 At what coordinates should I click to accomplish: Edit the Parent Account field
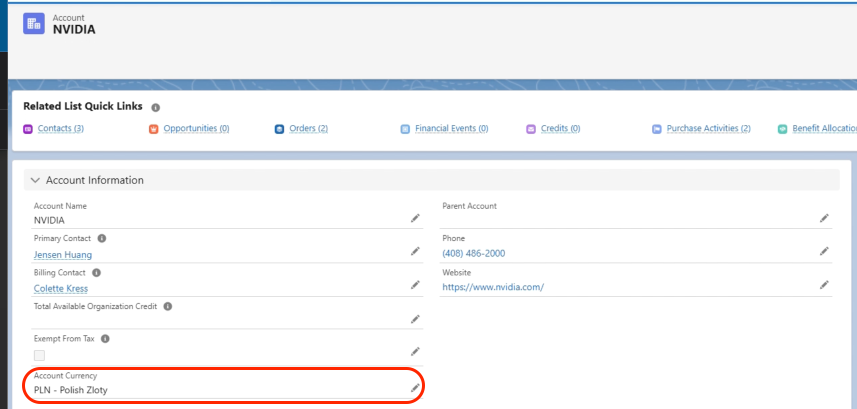[x=824, y=218]
